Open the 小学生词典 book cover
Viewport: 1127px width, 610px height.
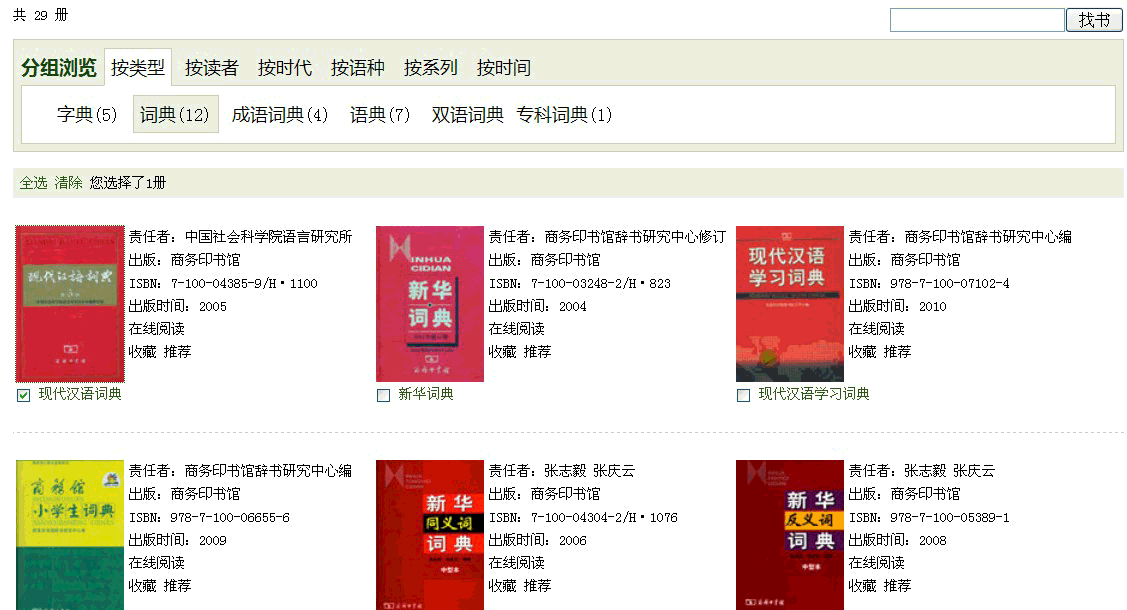[x=70, y=535]
